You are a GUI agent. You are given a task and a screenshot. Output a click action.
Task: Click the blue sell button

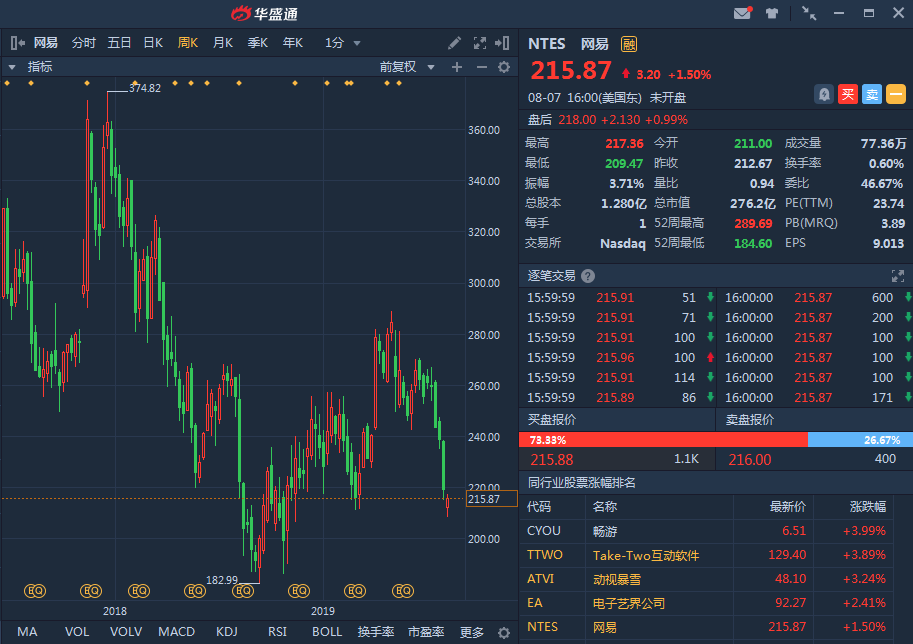[x=872, y=94]
